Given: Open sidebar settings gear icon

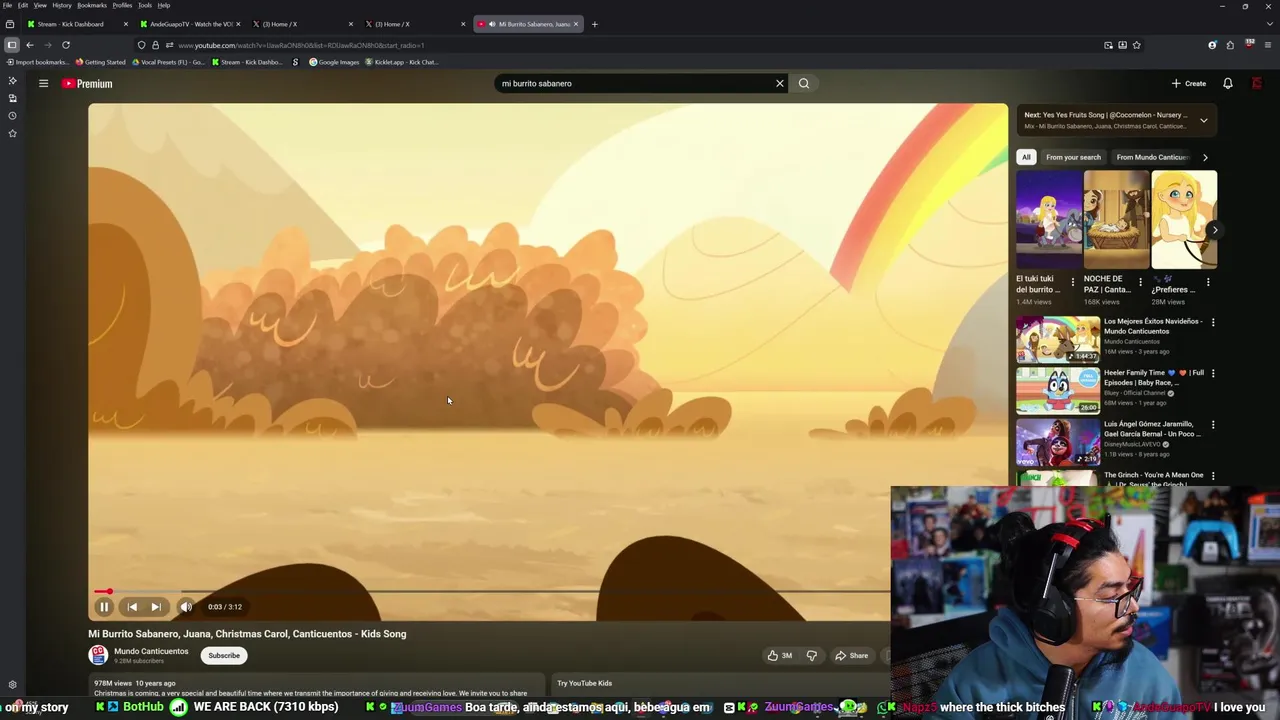Looking at the screenshot, I should tap(12, 685).
